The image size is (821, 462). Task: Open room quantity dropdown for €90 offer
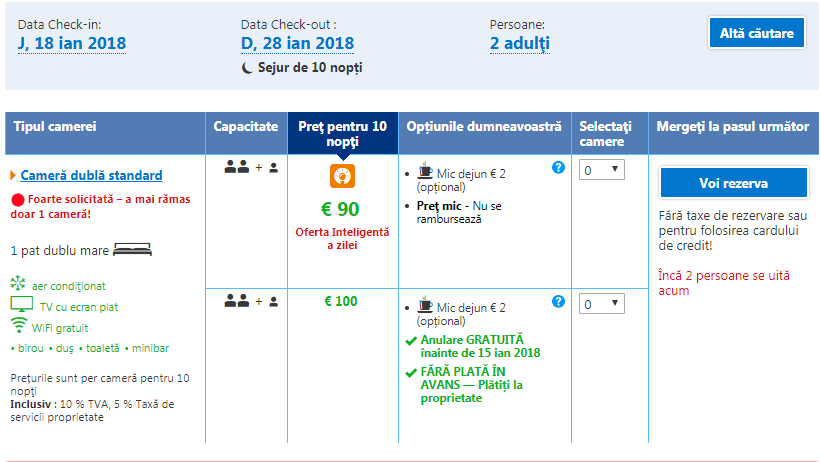pos(602,170)
